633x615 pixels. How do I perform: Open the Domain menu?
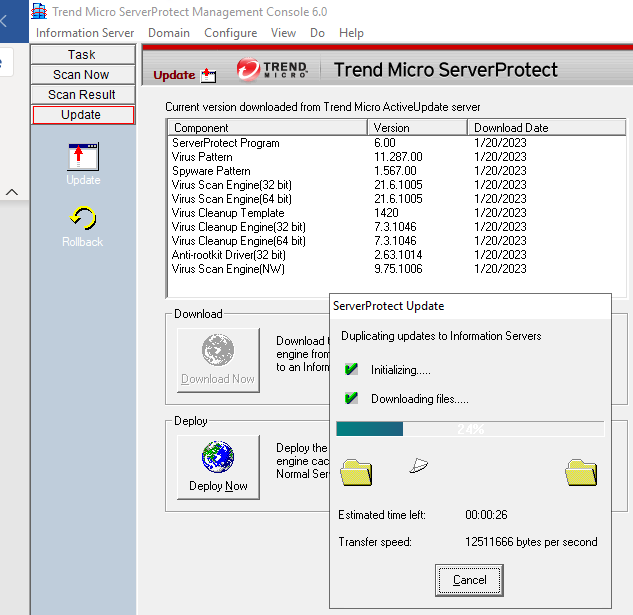[x=169, y=33]
